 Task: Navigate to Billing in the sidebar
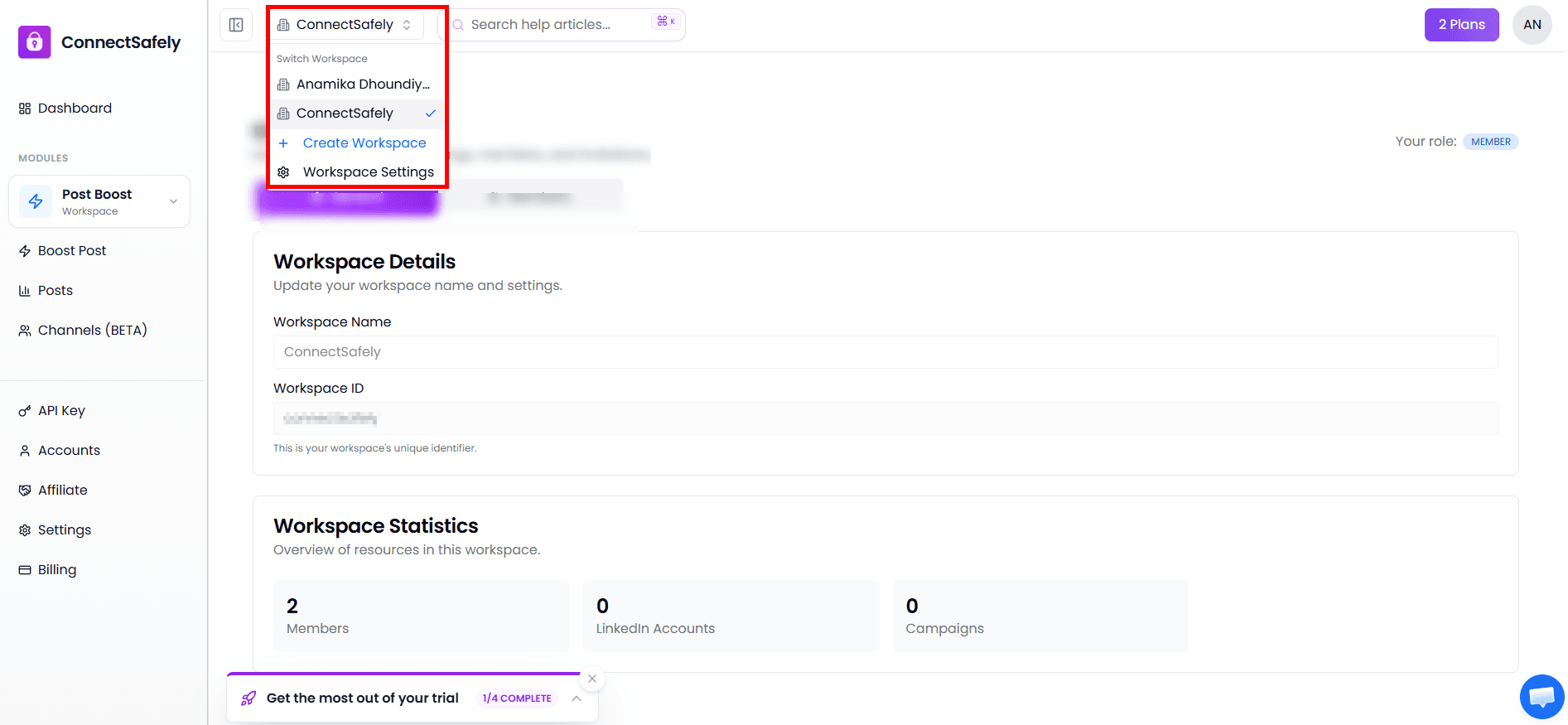56,570
